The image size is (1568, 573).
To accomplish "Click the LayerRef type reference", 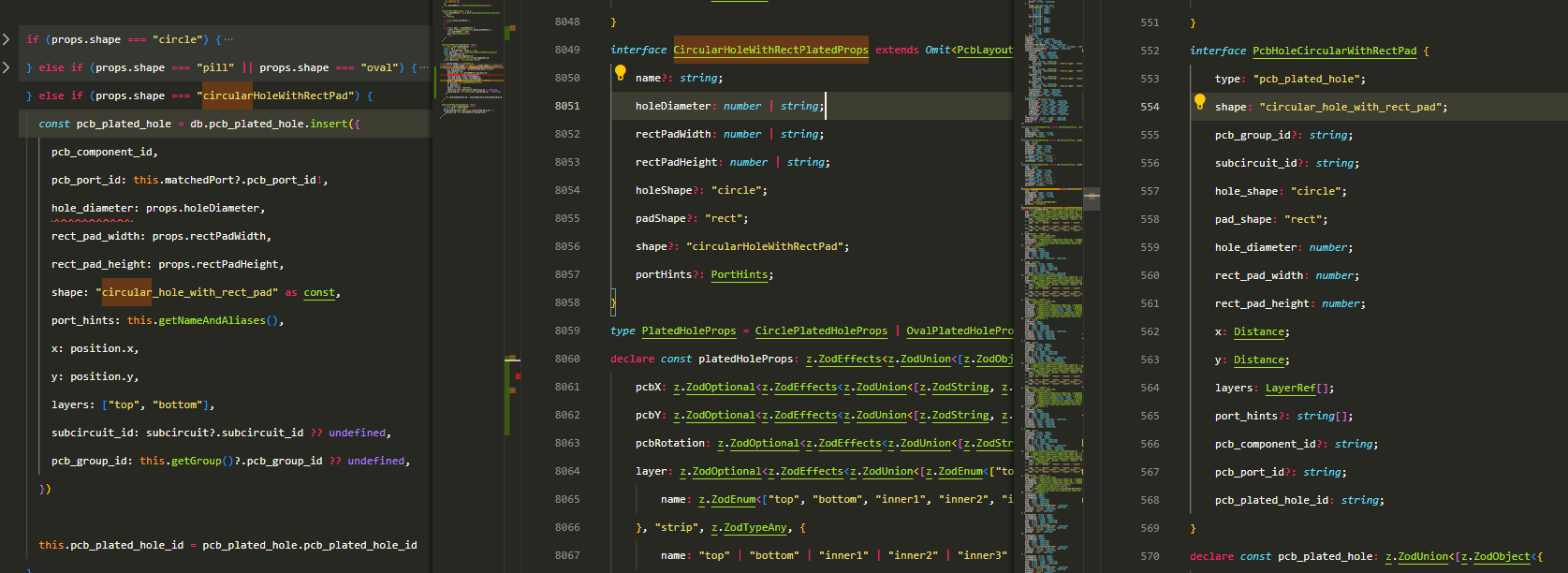I will (1290, 388).
